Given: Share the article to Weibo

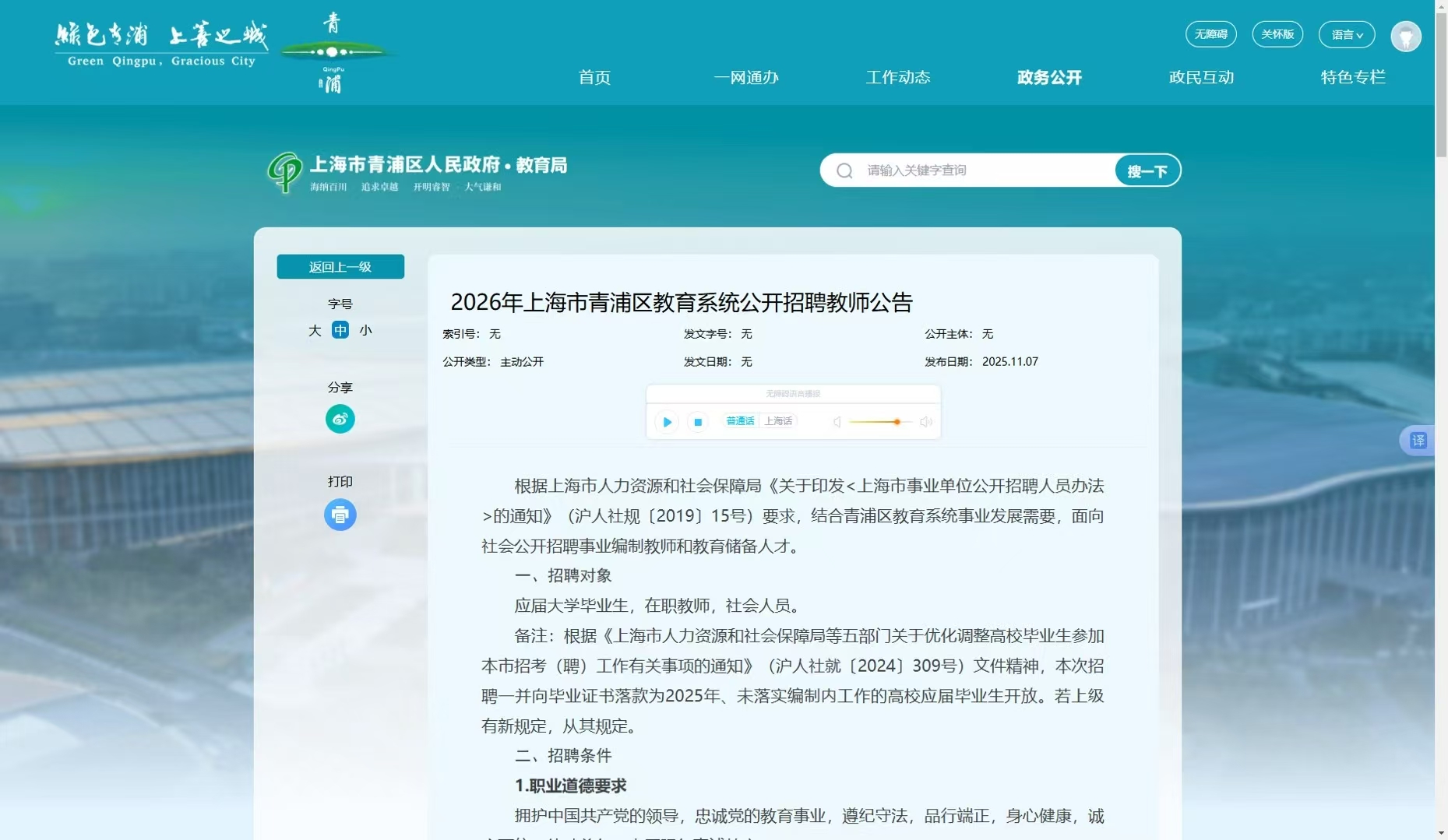Looking at the screenshot, I should pos(340,419).
